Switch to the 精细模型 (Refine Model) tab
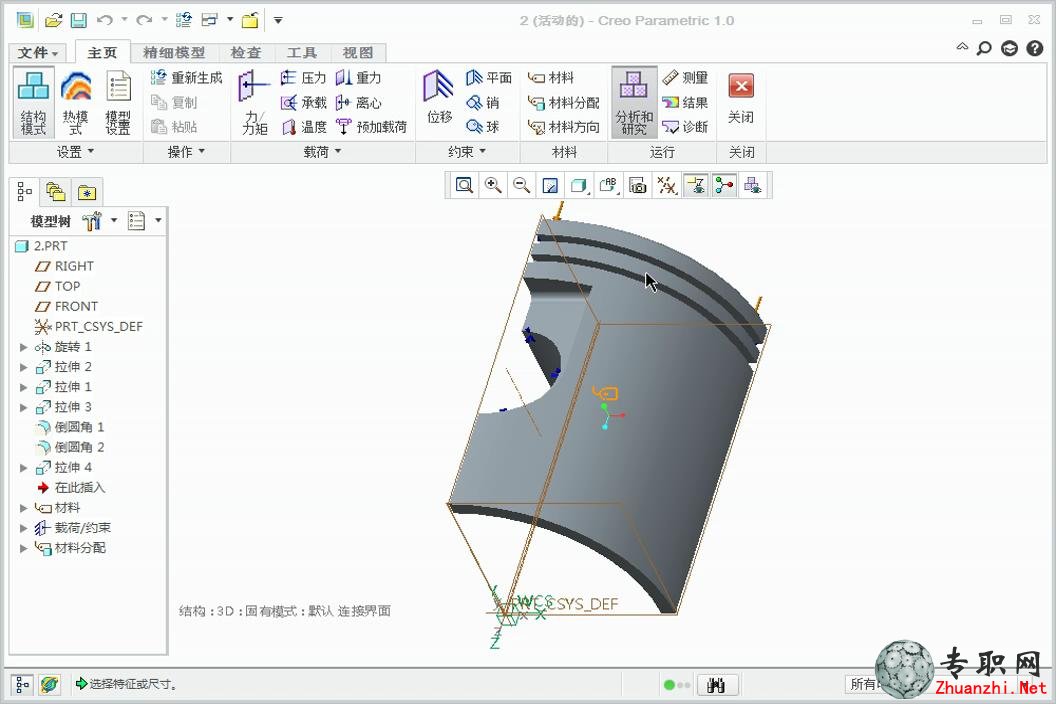Screen dimensions: 1056x704 click(174, 53)
